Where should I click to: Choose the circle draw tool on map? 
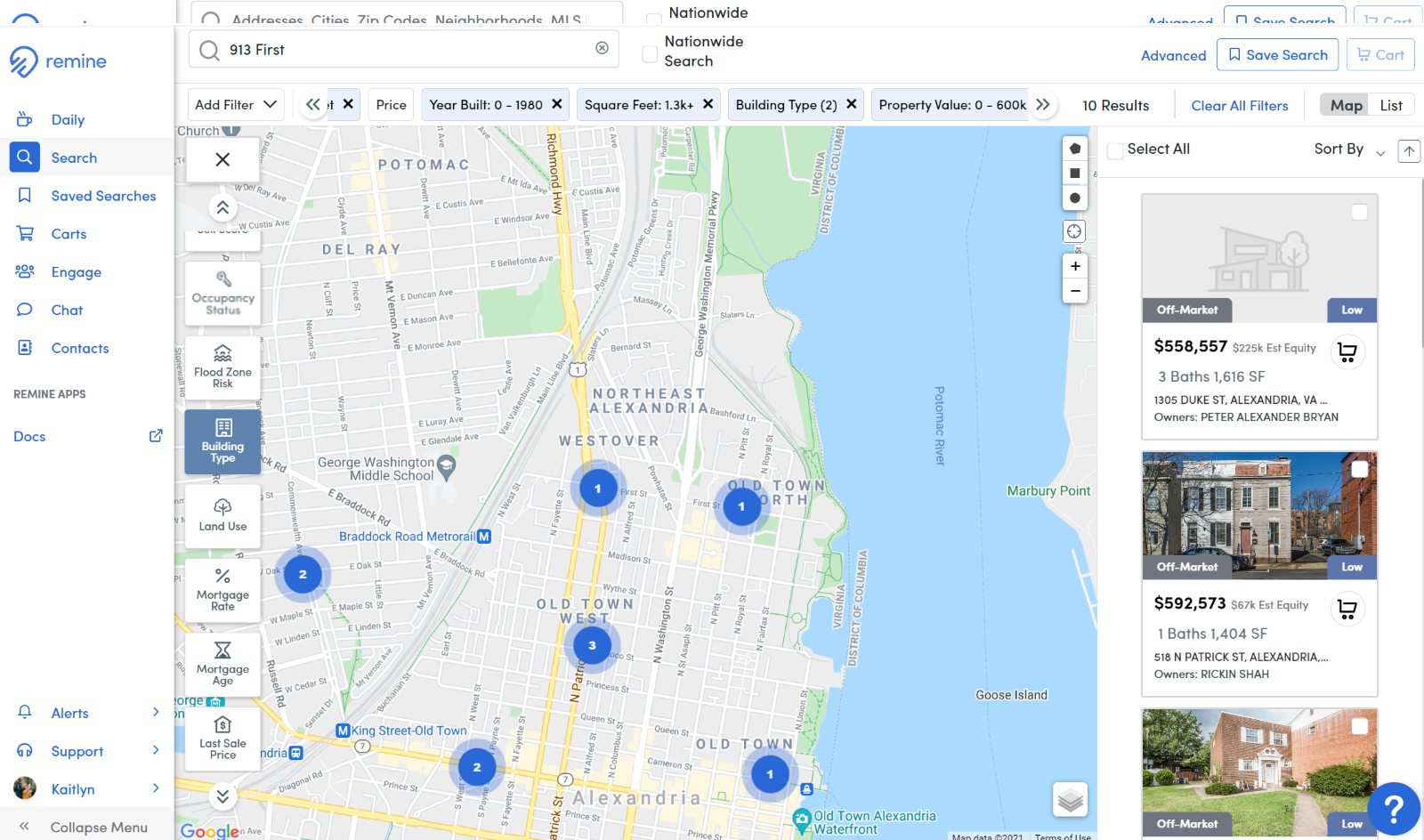[1075, 198]
